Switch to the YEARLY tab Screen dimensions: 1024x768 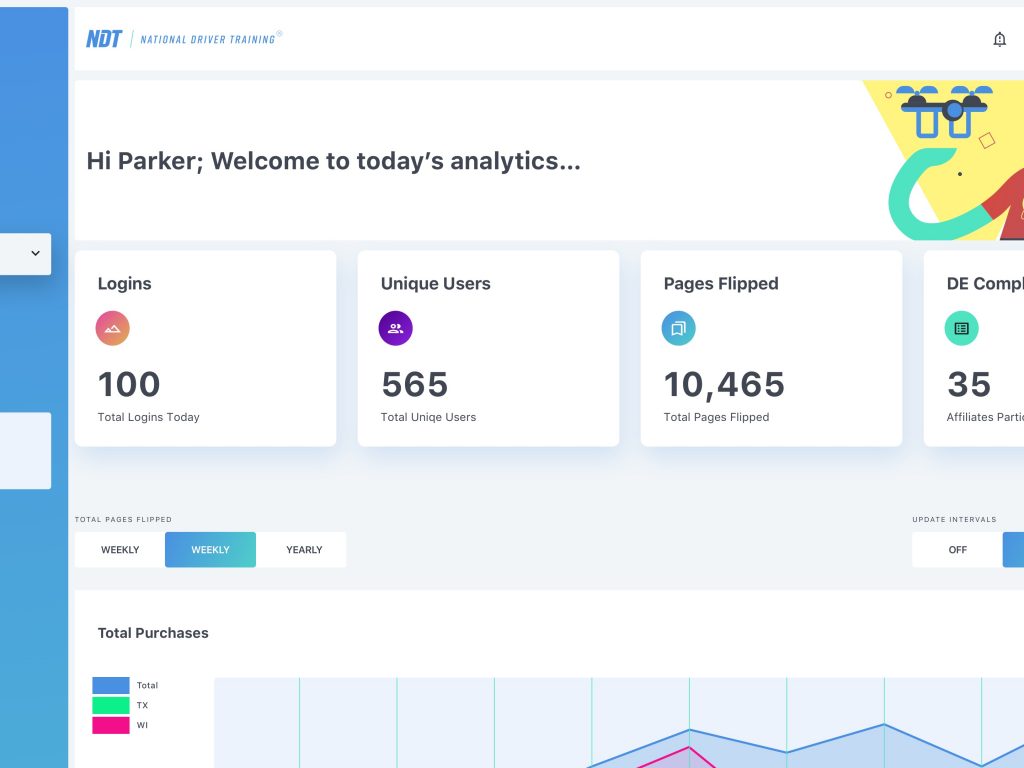304,550
